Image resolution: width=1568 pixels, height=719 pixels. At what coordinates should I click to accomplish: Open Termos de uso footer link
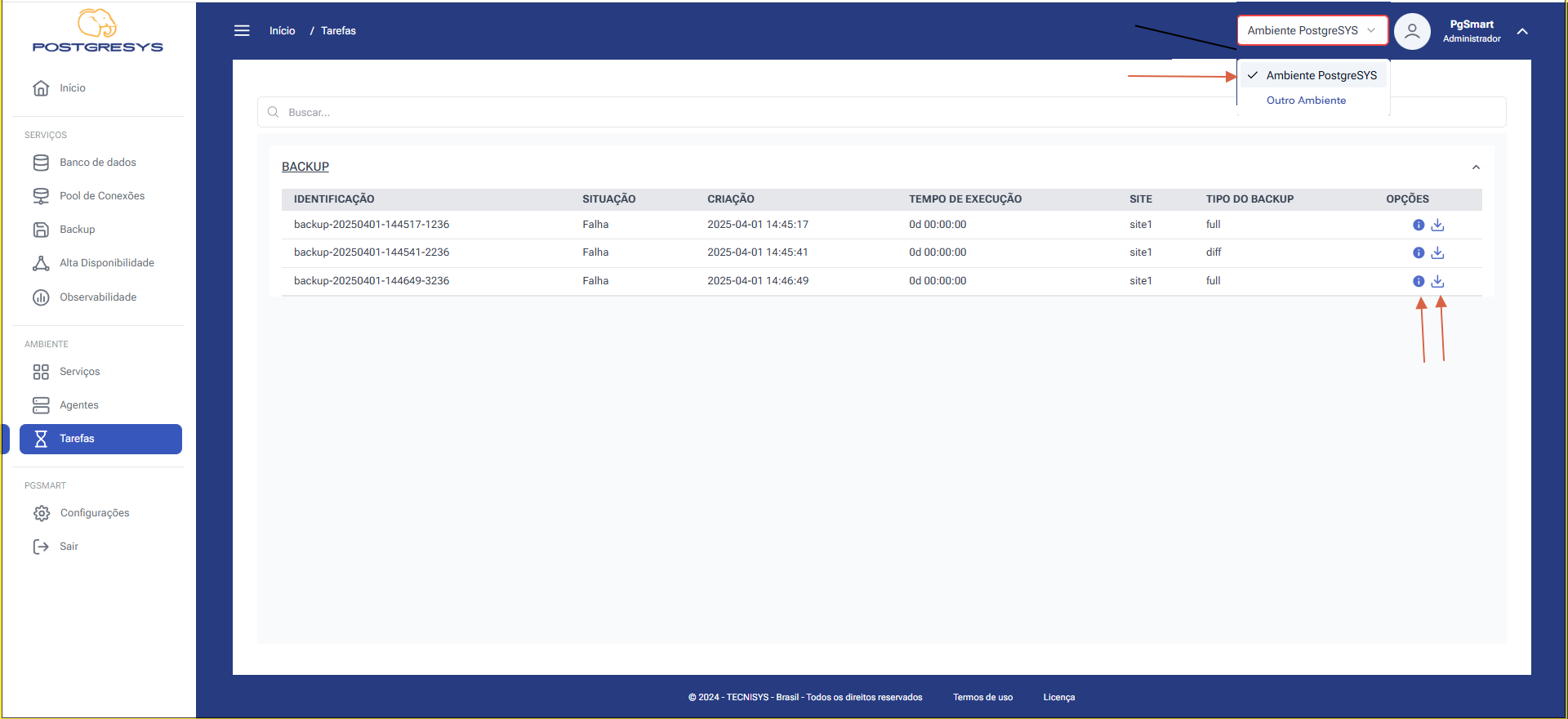(982, 697)
